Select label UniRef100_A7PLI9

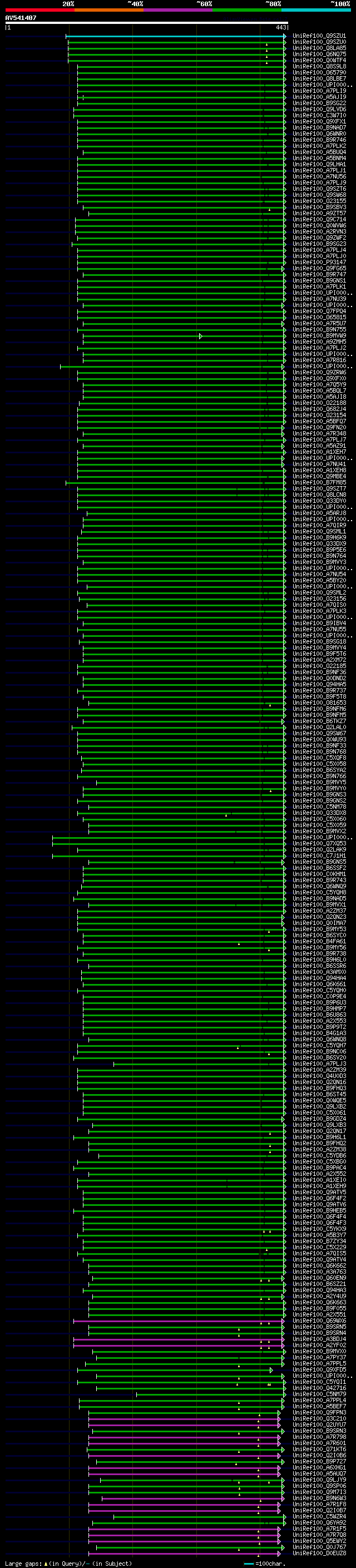point(319,91)
